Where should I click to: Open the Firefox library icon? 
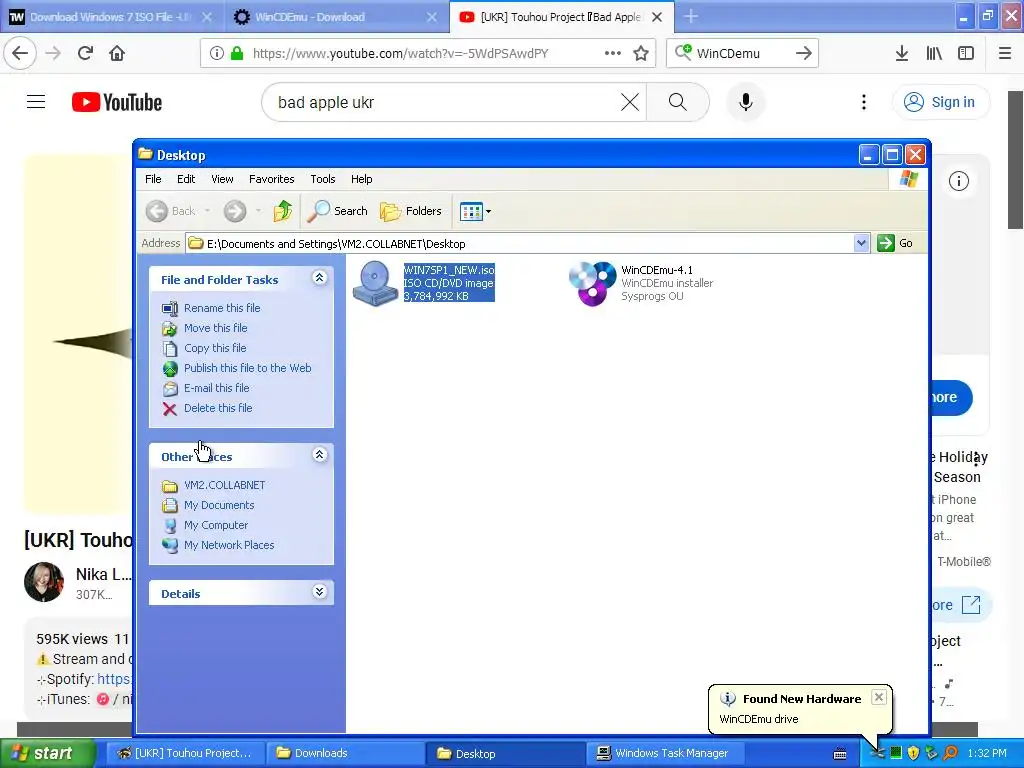click(x=934, y=53)
